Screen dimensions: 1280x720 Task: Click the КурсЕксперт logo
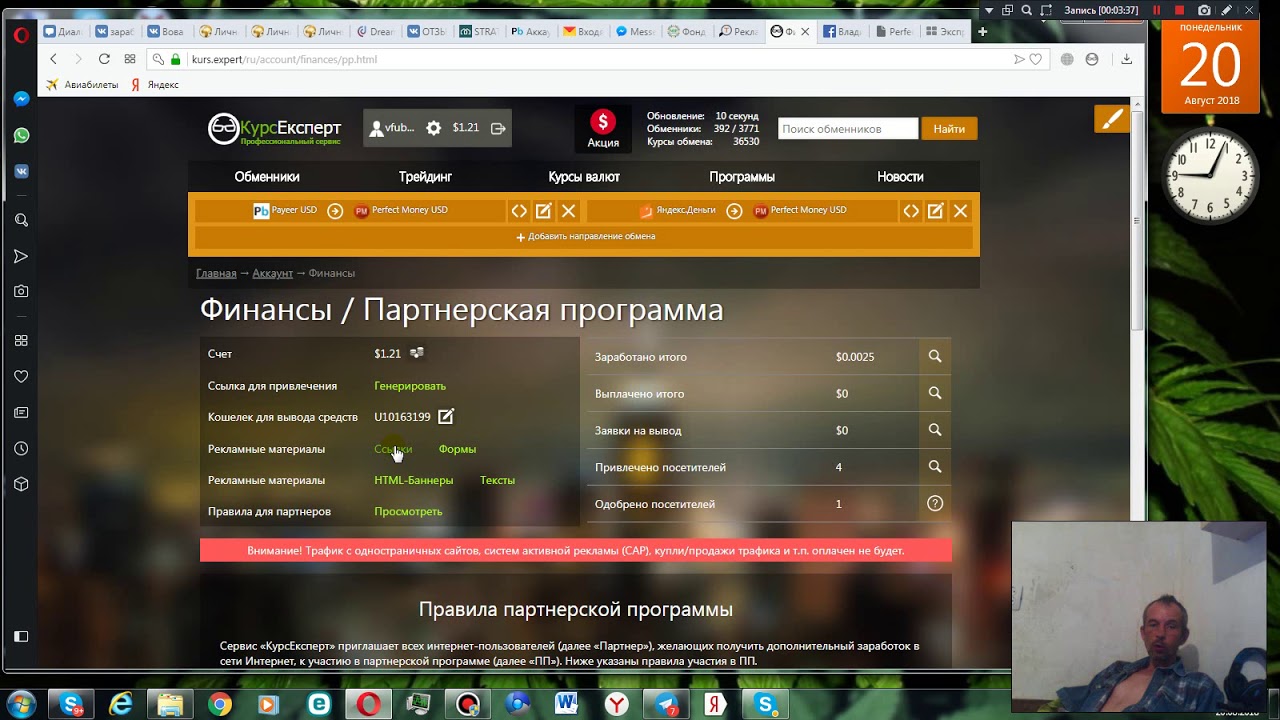[275, 128]
